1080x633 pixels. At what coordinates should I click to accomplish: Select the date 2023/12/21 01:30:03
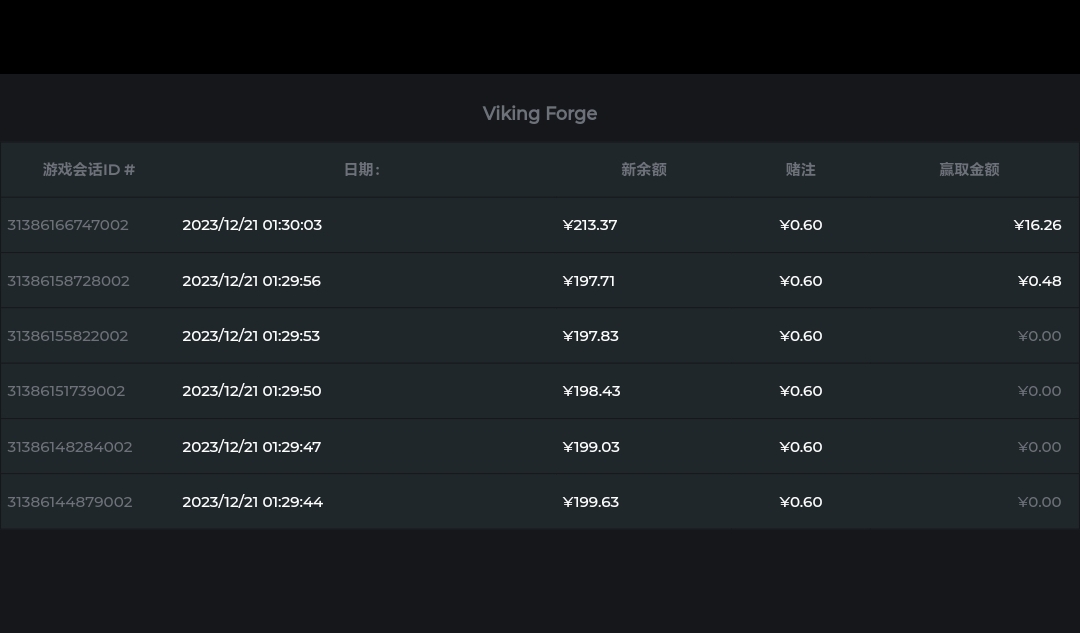(252, 225)
